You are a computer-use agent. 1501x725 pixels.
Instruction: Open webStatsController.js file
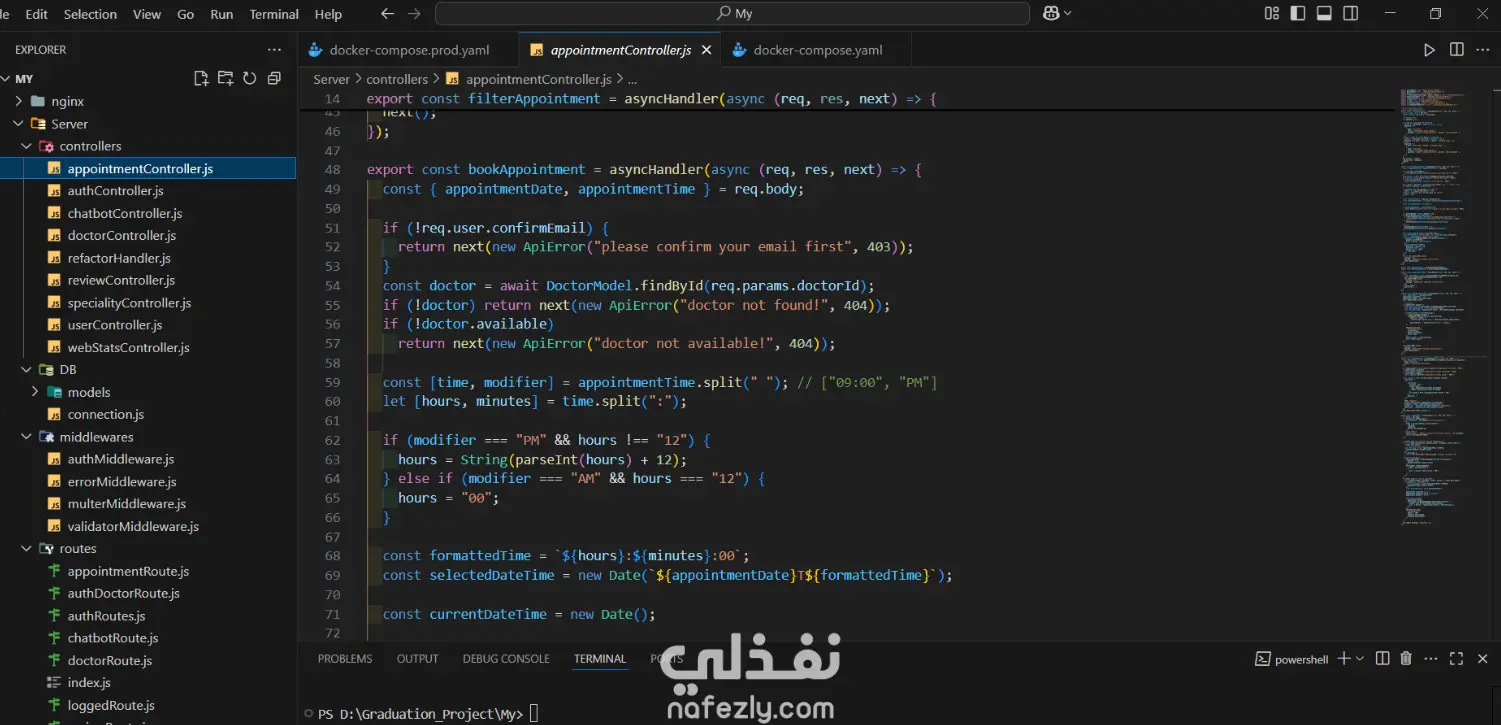point(128,348)
